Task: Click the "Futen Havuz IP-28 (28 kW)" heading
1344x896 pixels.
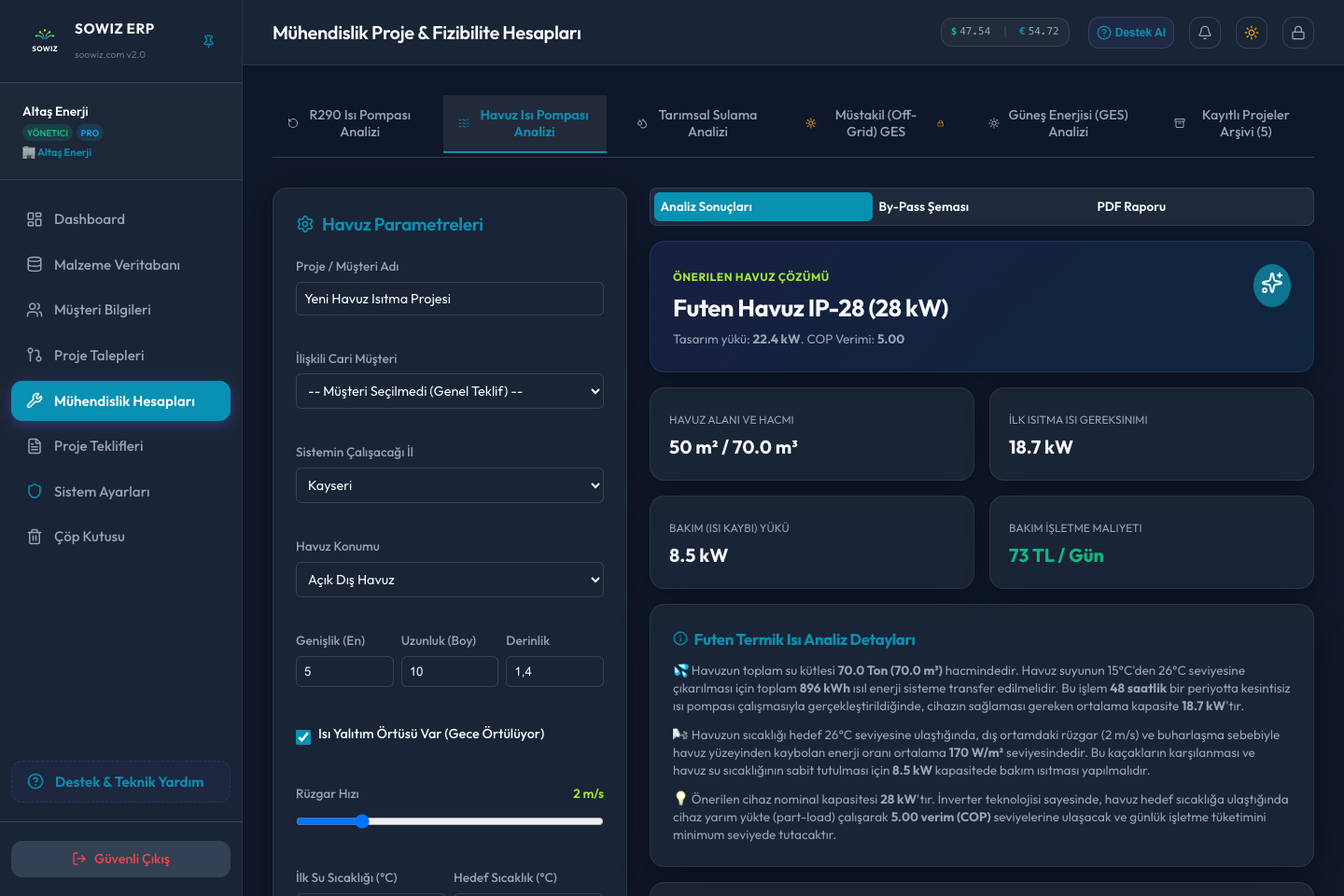Action: pyautogui.click(x=810, y=308)
